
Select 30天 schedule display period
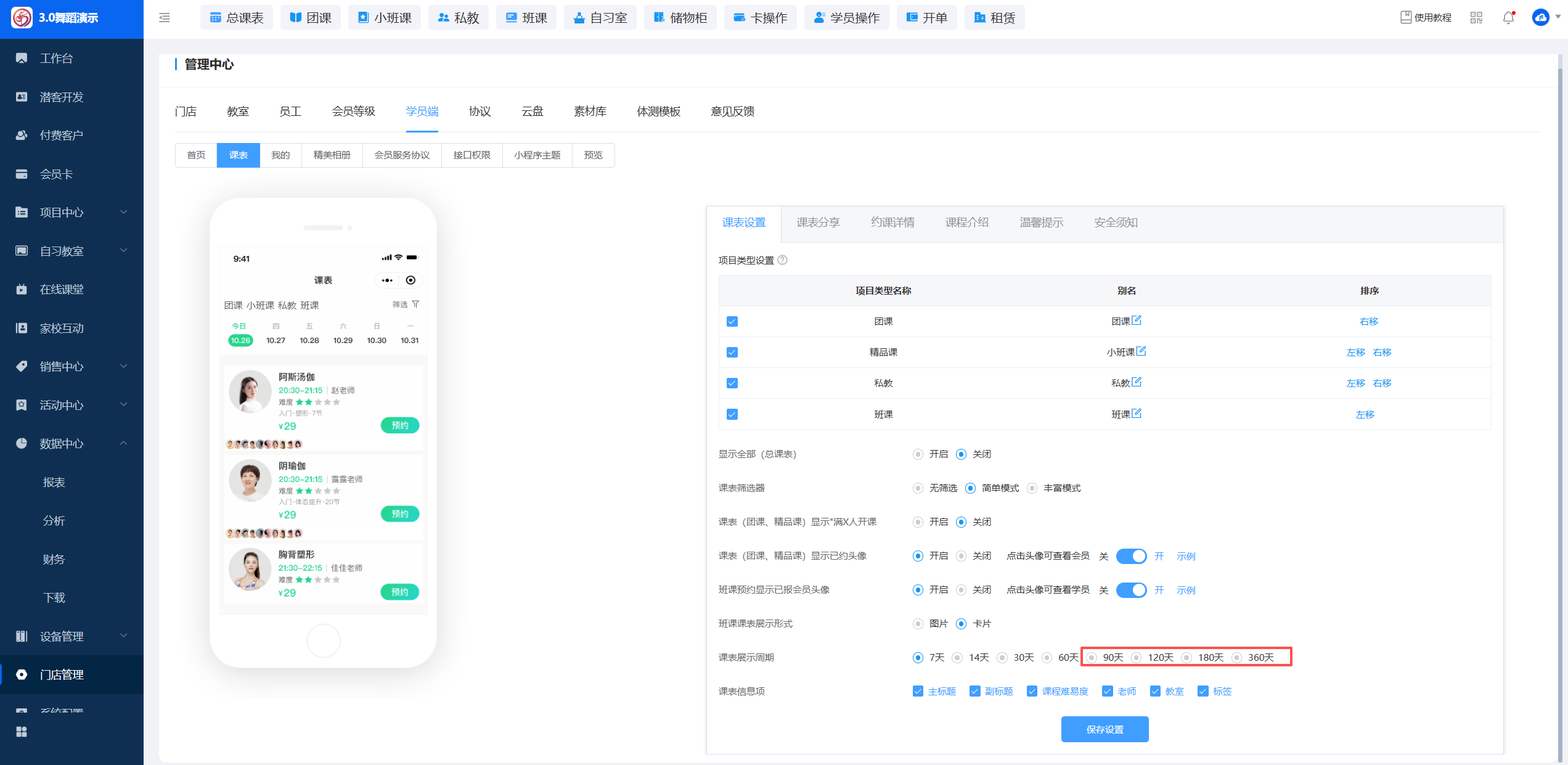tap(1003, 658)
